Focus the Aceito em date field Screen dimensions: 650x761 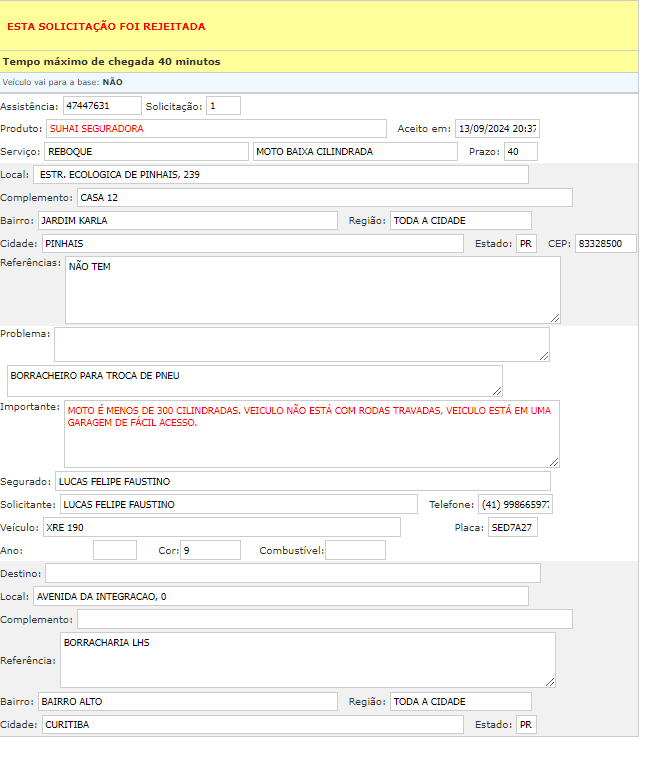pyautogui.click(x=498, y=129)
